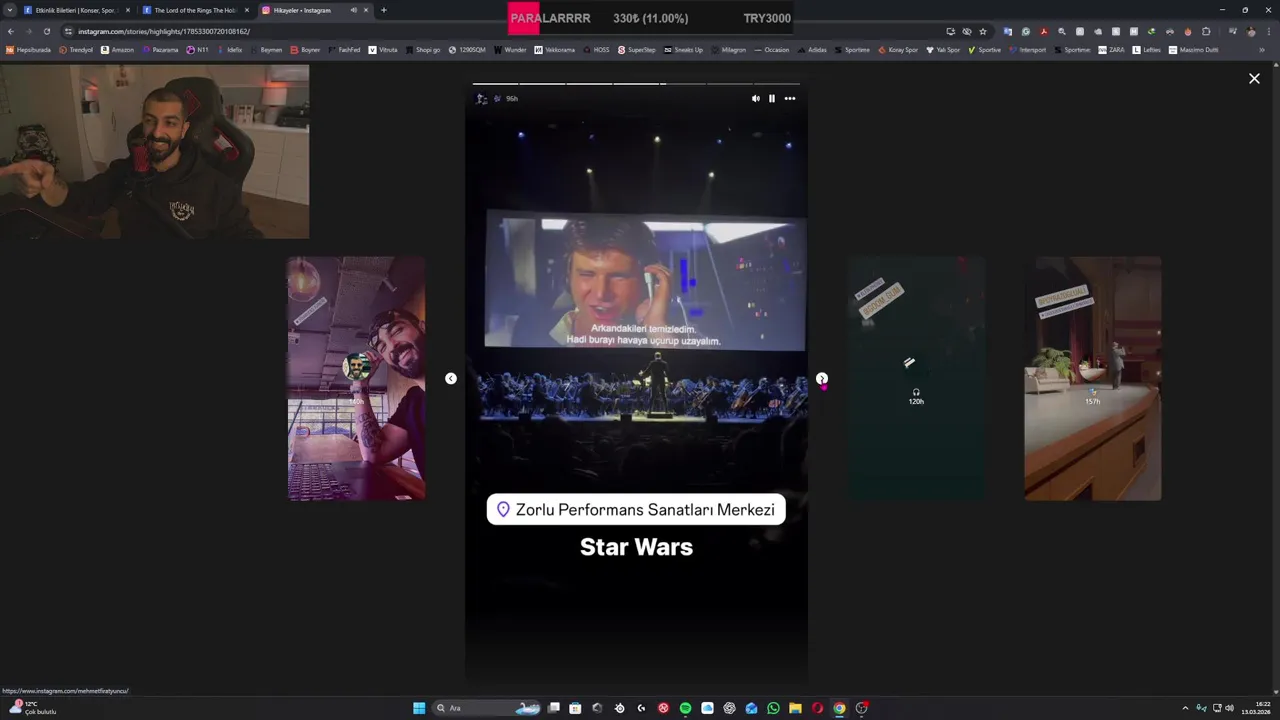Screen dimensions: 1280x720
Task: Switch to the Etkinlik Biletleri browser tab
Action: pos(75,10)
